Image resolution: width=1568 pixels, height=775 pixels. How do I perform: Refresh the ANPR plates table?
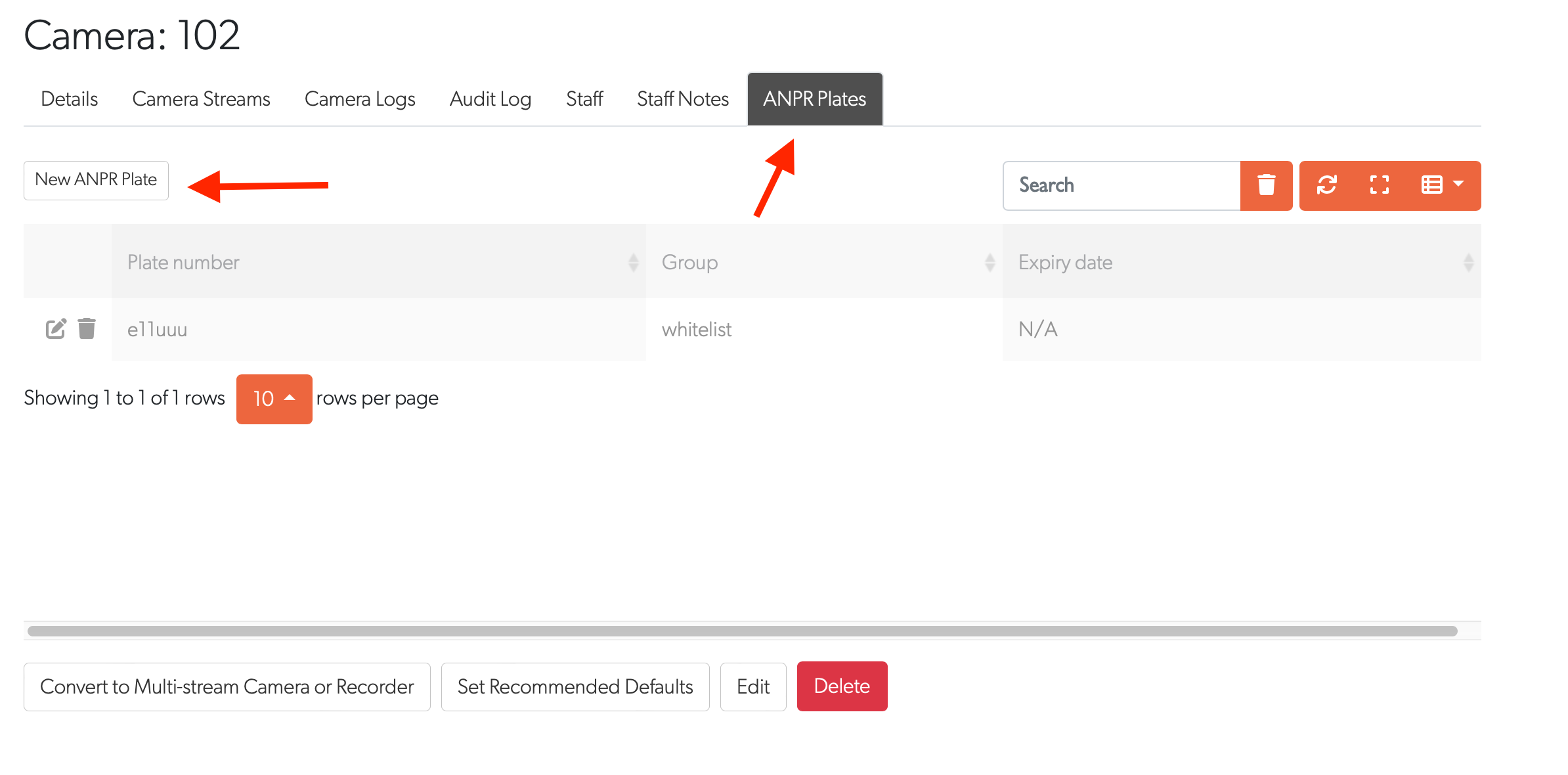pyautogui.click(x=1326, y=185)
